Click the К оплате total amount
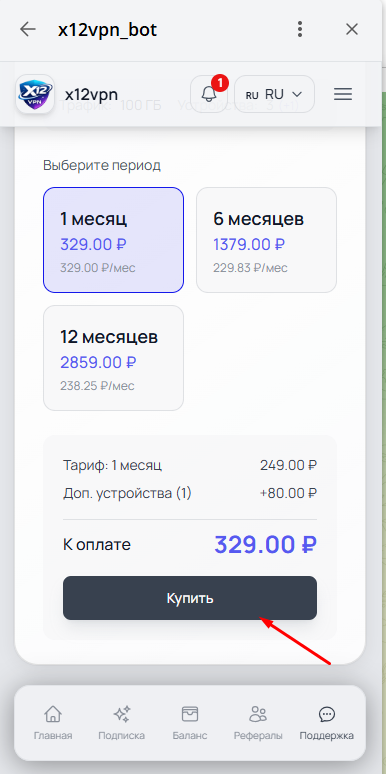The height and width of the screenshot is (774, 386). (266, 544)
